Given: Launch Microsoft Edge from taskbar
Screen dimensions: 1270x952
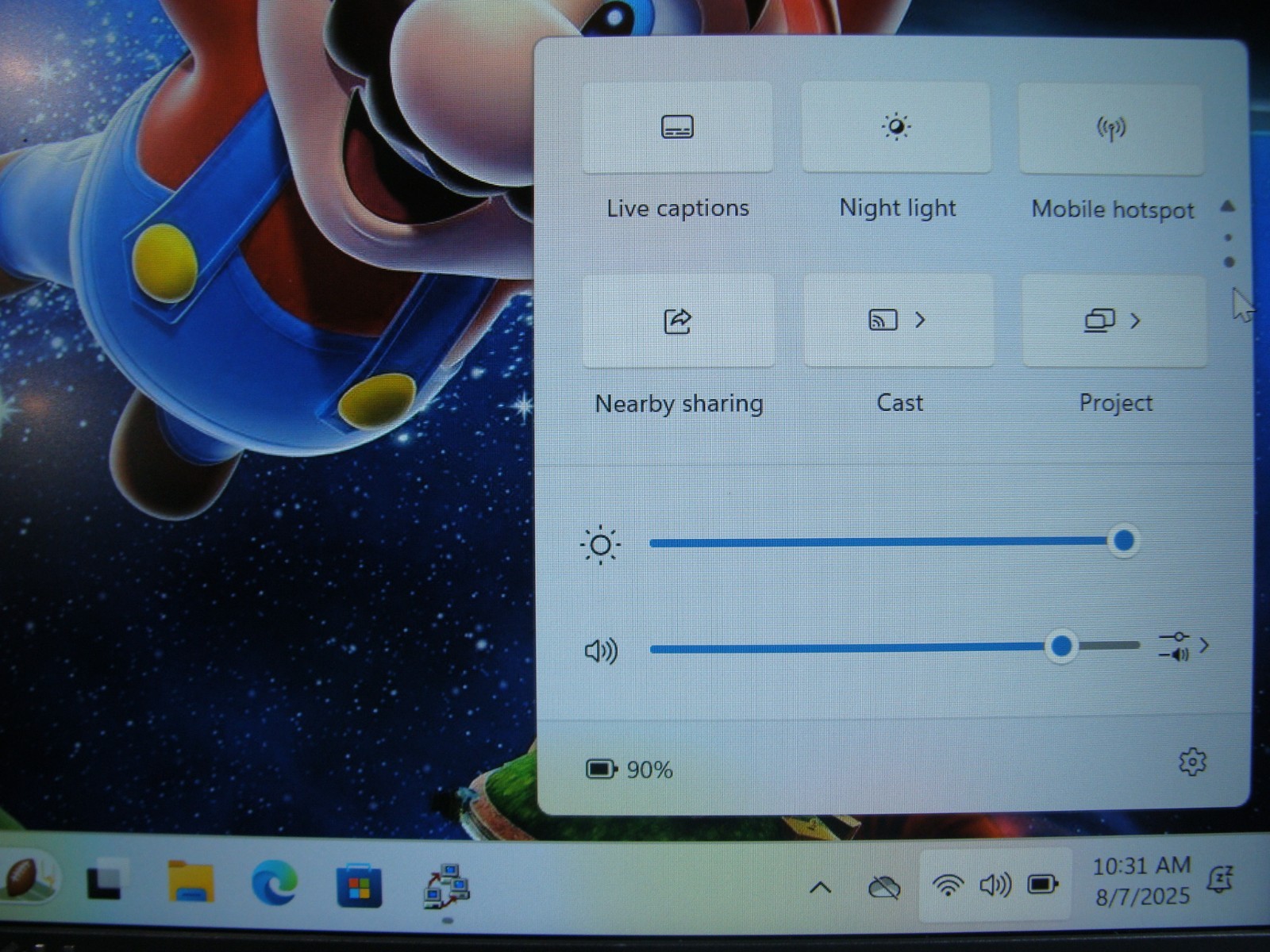Looking at the screenshot, I should coord(275,882).
